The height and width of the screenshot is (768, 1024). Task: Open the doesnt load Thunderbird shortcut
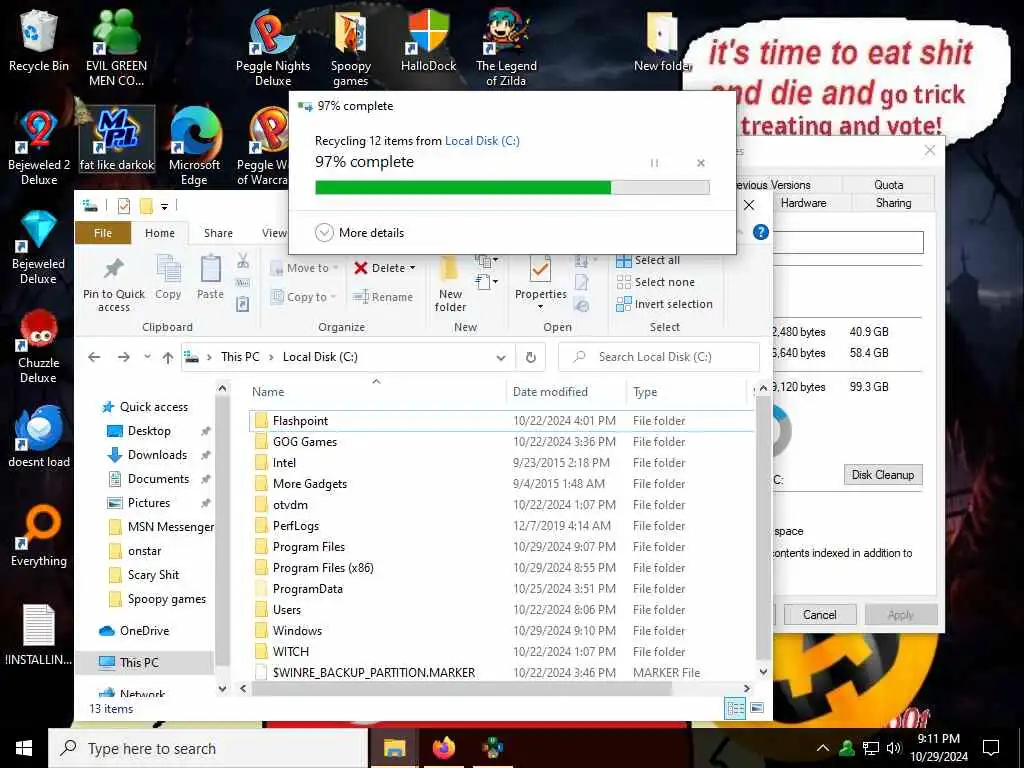(x=39, y=436)
